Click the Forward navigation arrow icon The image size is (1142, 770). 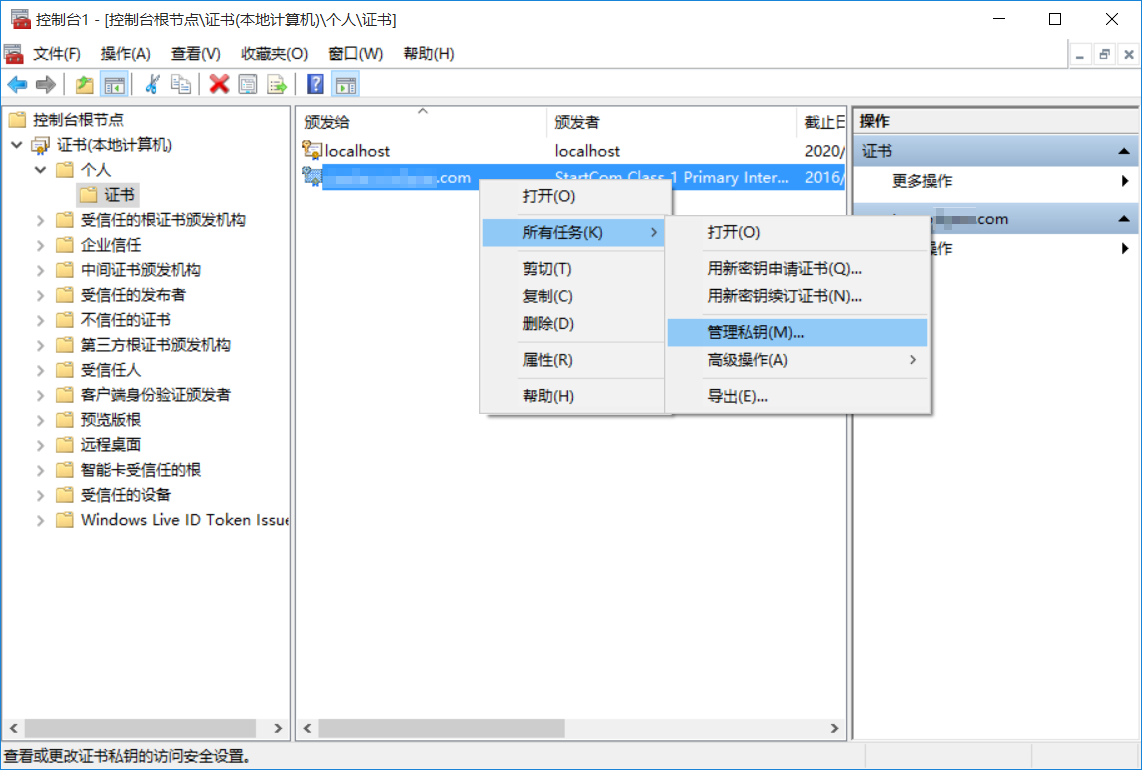coord(44,84)
